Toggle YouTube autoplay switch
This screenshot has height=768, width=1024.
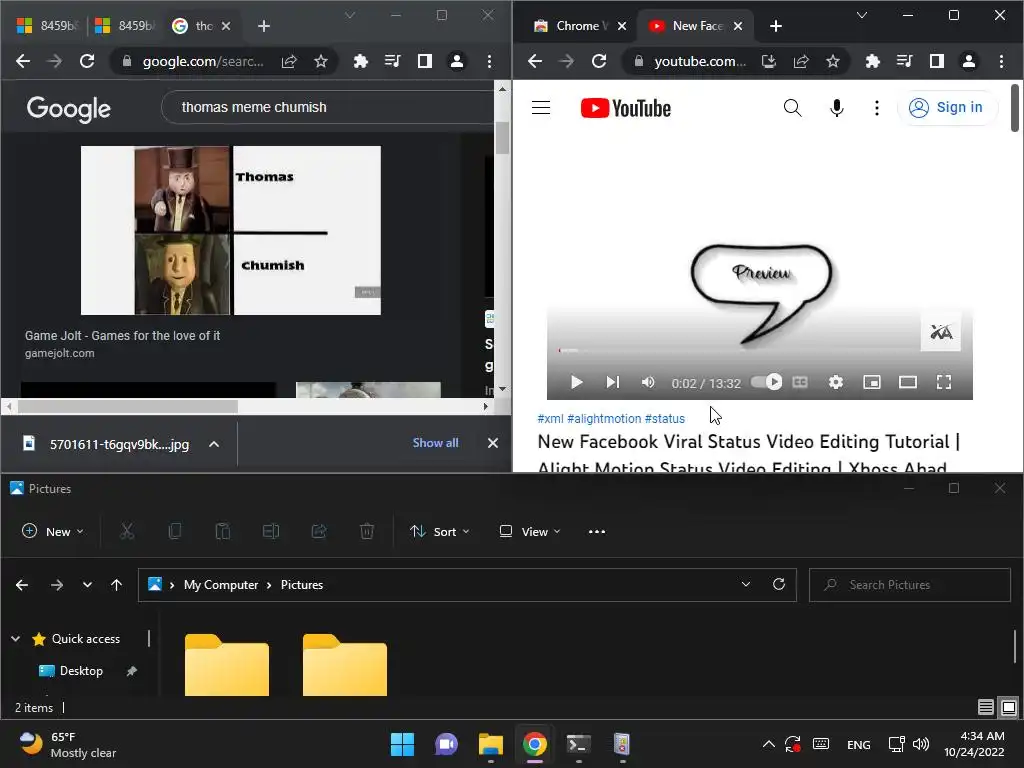[766, 382]
